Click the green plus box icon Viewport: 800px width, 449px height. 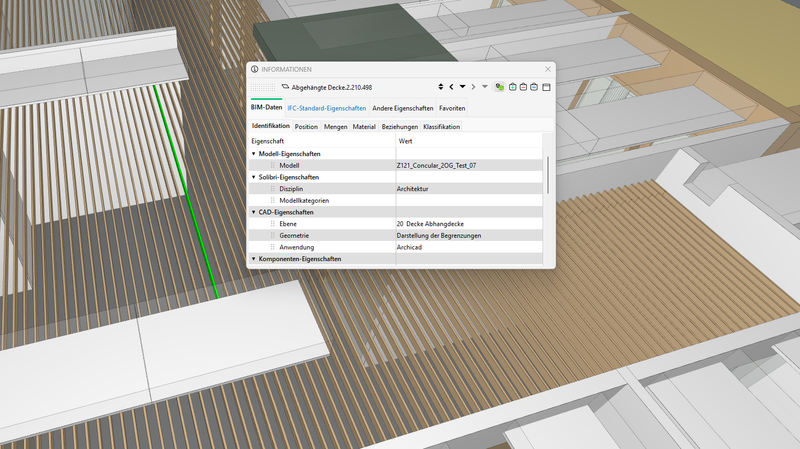click(x=512, y=87)
